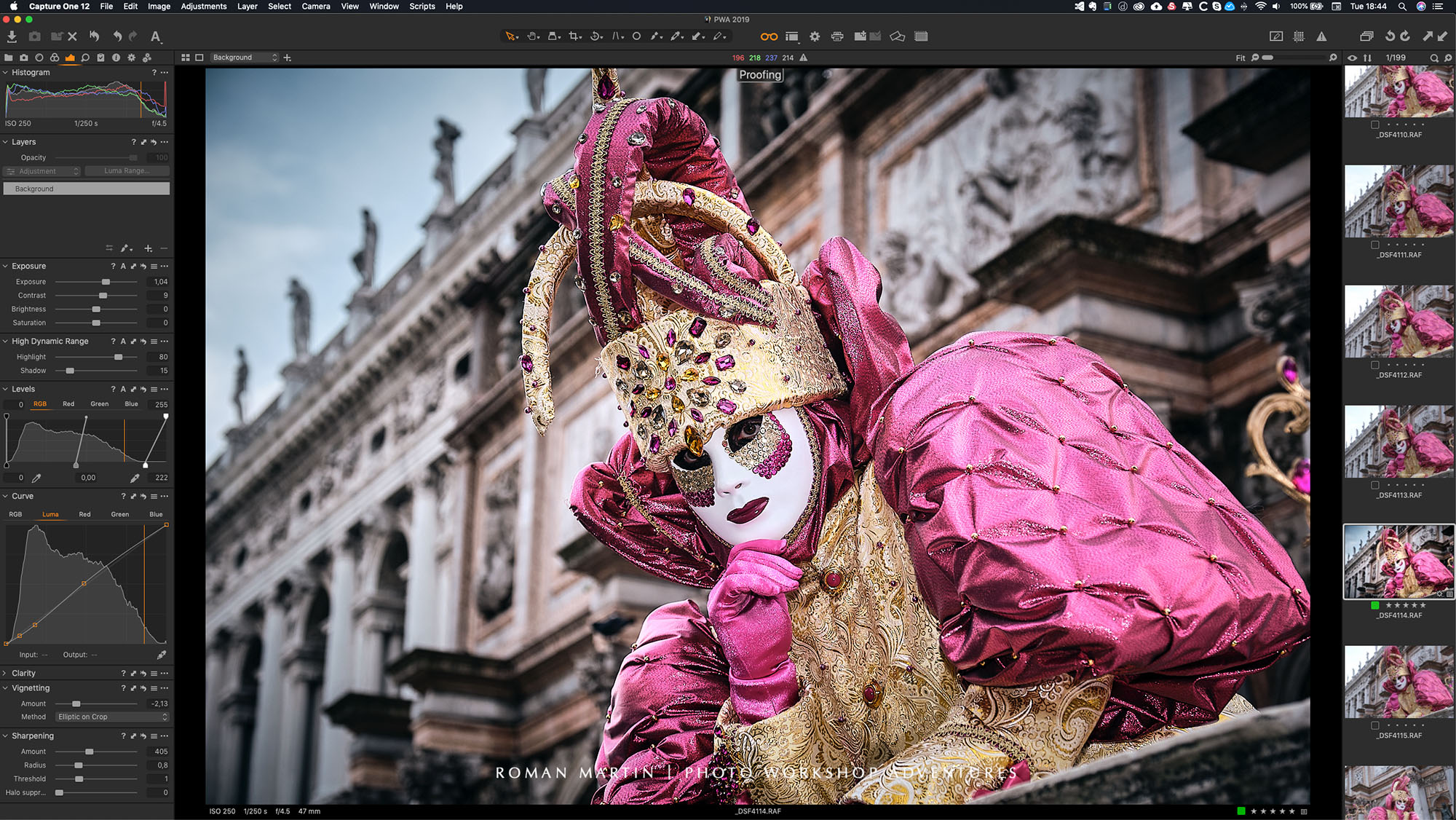Open the Lens tool tab circle icon
1456x820 pixels.
(x=39, y=58)
